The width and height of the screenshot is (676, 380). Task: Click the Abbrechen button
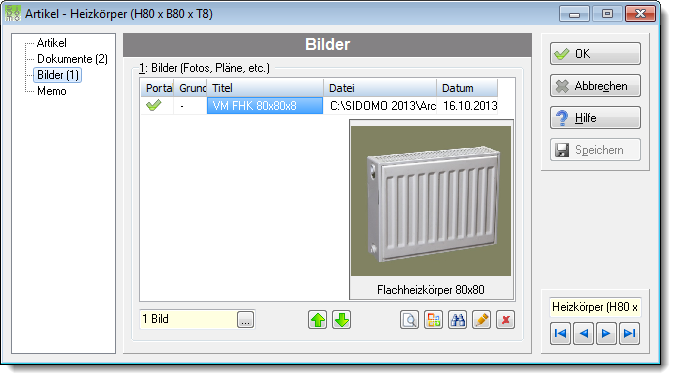point(595,86)
